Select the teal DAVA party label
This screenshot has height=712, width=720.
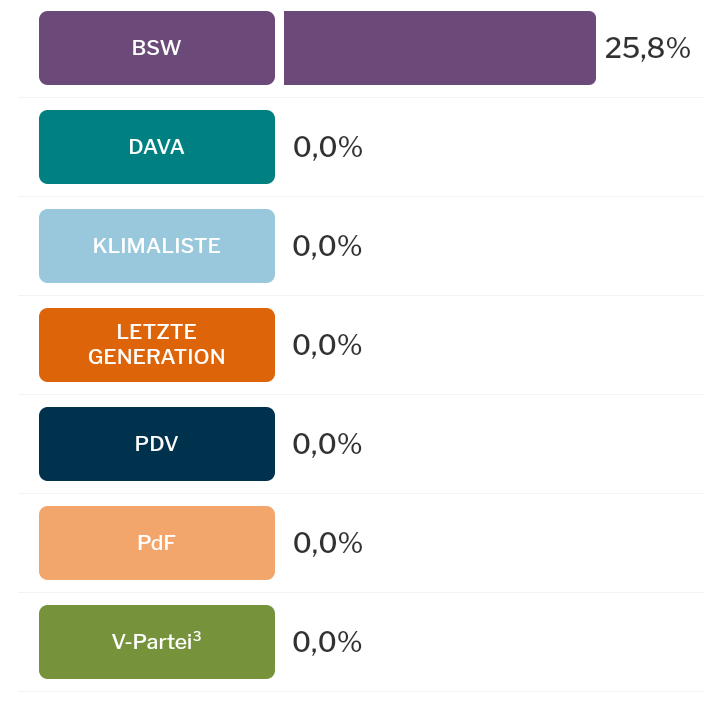156,147
